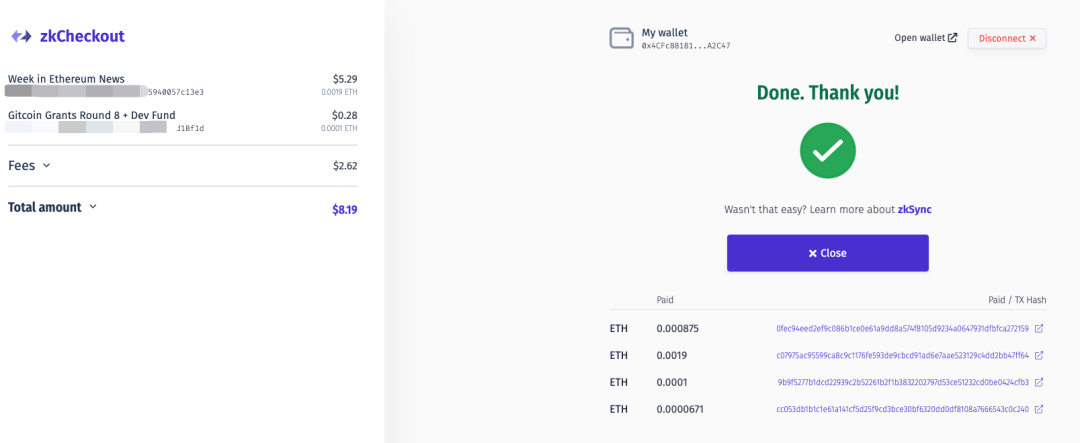1080x443 pixels.
Task: Disconnect the wallet
Action: tap(1006, 39)
